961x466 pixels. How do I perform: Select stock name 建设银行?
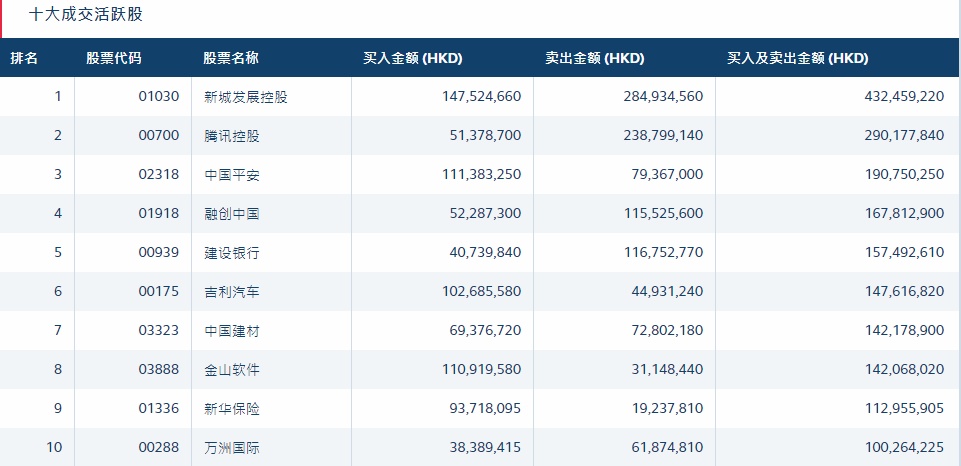(x=232, y=253)
